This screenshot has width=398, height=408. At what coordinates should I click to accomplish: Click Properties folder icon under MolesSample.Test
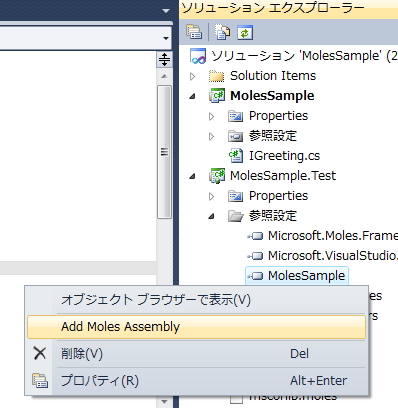pyautogui.click(x=236, y=196)
